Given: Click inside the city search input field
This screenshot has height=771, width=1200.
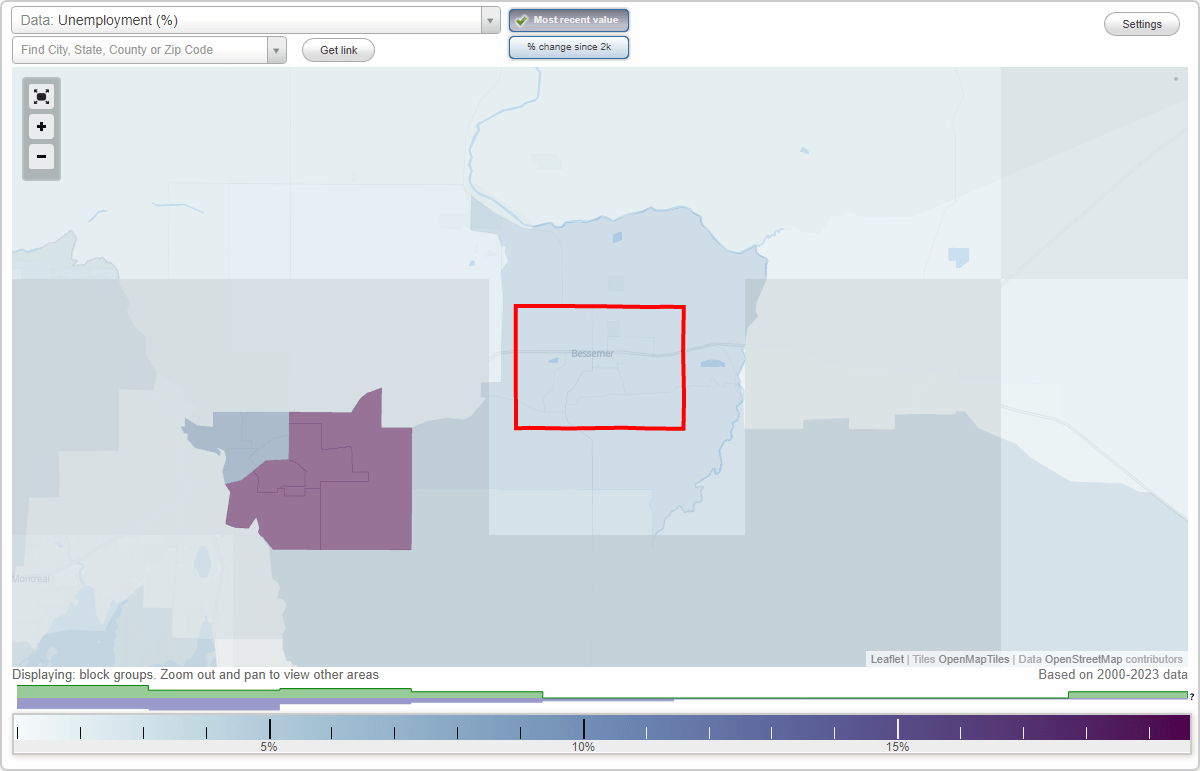Looking at the screenshot, I should [140, 49].
